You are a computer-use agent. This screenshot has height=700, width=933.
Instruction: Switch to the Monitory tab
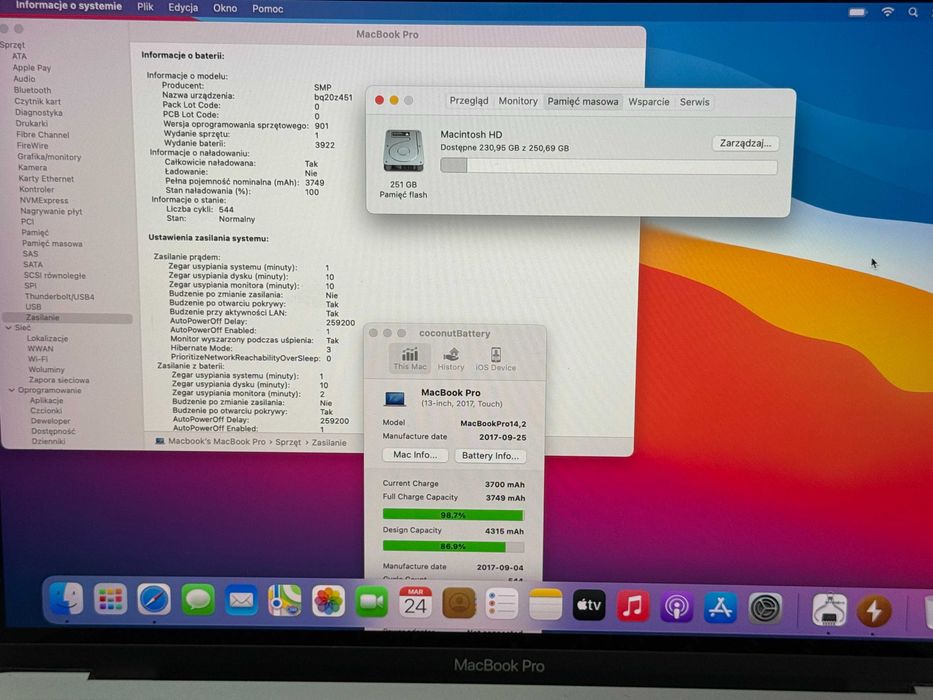point(518,101)
